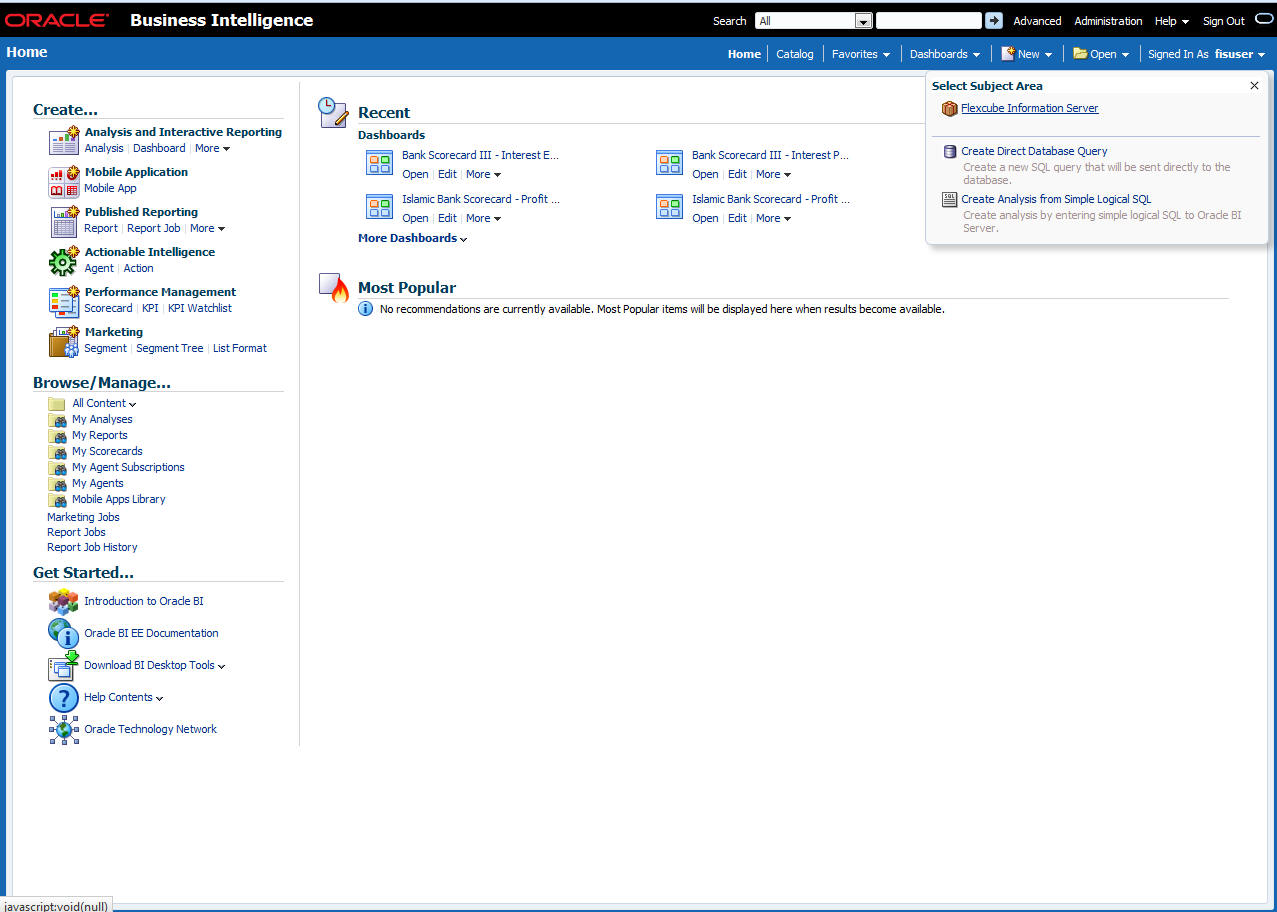The image size is (1277, 912).
Task: Click the Advanced search link
Action: pos(1037,21)
